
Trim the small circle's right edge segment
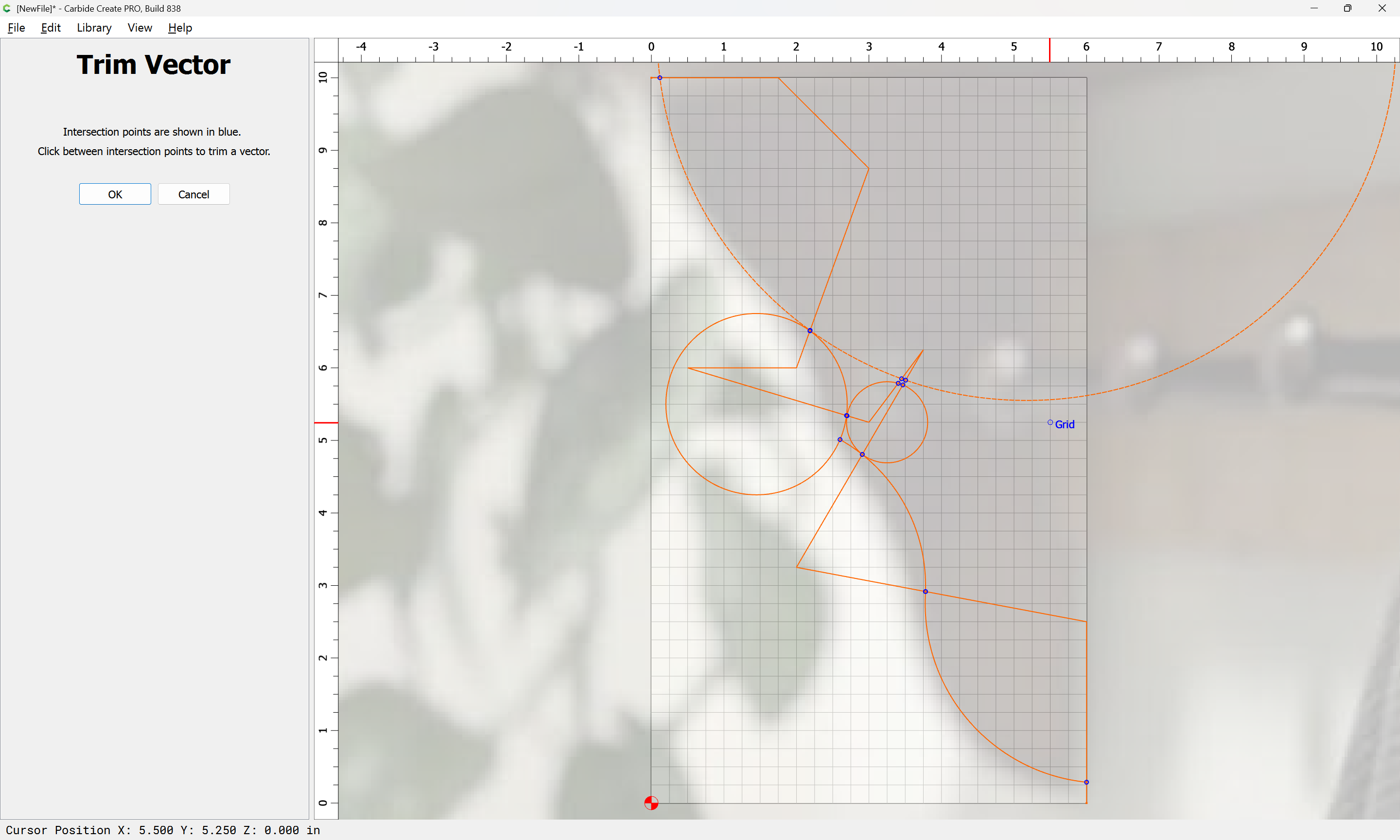(x=927, y=422)
